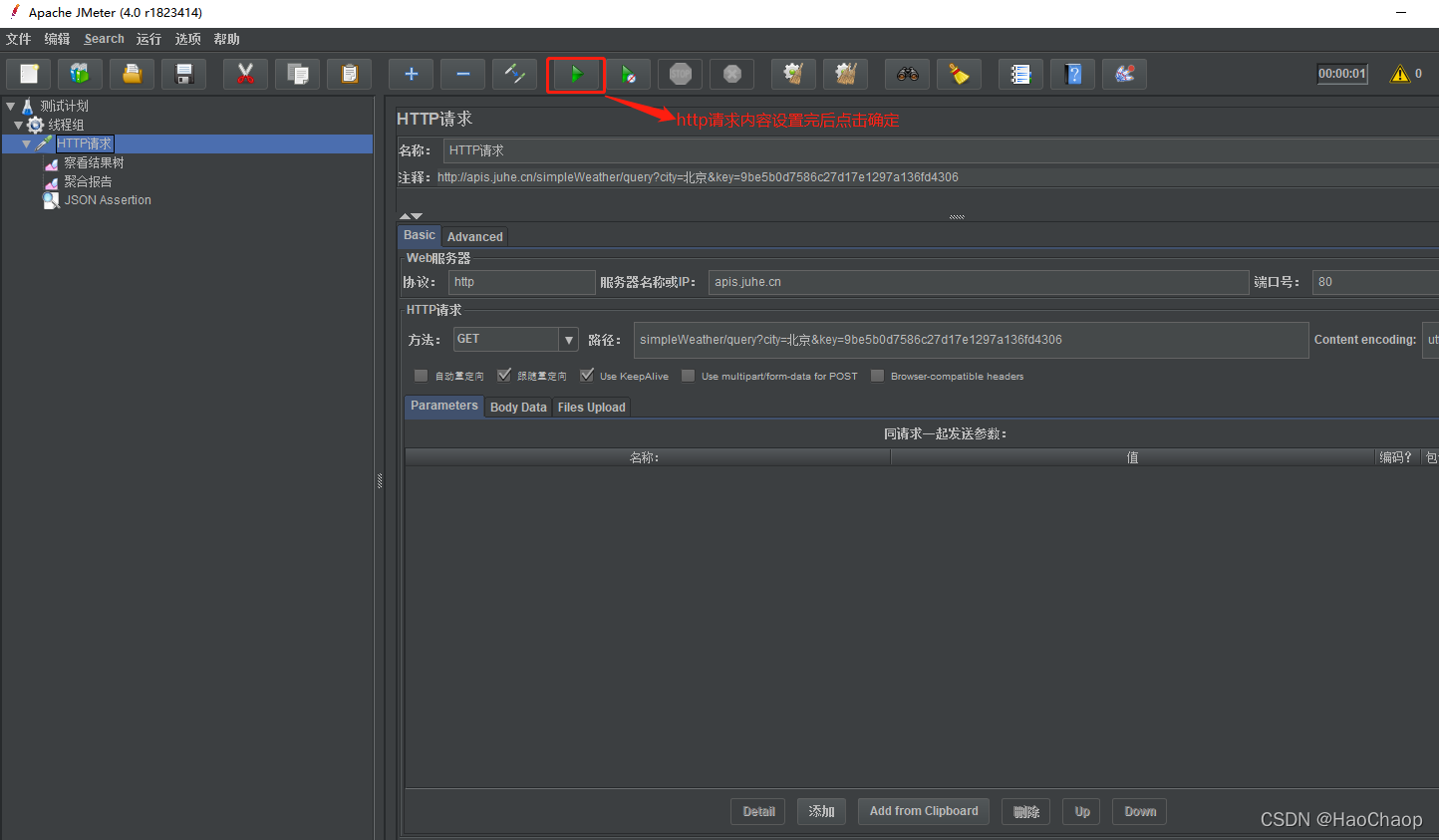The image size is (1439, 840).
Task: Enable Browser-compatible headers checkbox
Action: tap(877, 376)
